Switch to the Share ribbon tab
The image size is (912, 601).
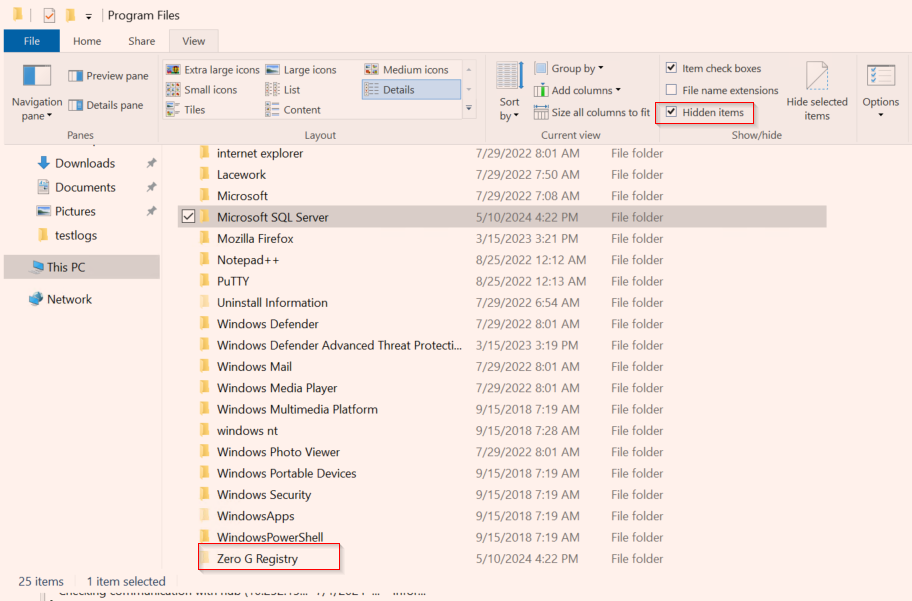pos(141,41)
